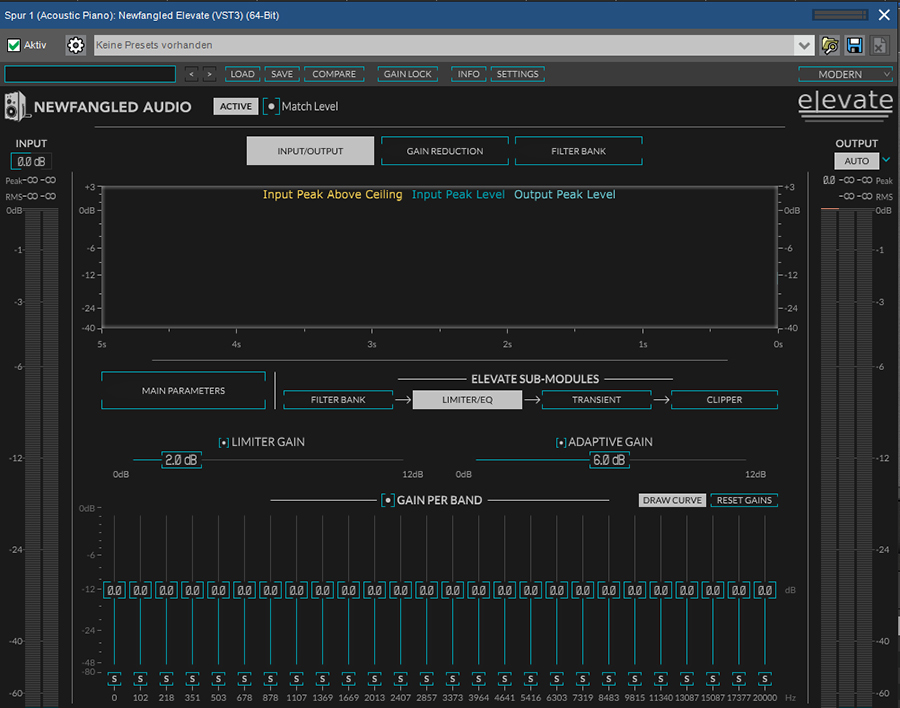Image resolution: width=900 pixels, height=708 pixels.
Task: Expand the output AUTO chevron
Action: [886, 160]
